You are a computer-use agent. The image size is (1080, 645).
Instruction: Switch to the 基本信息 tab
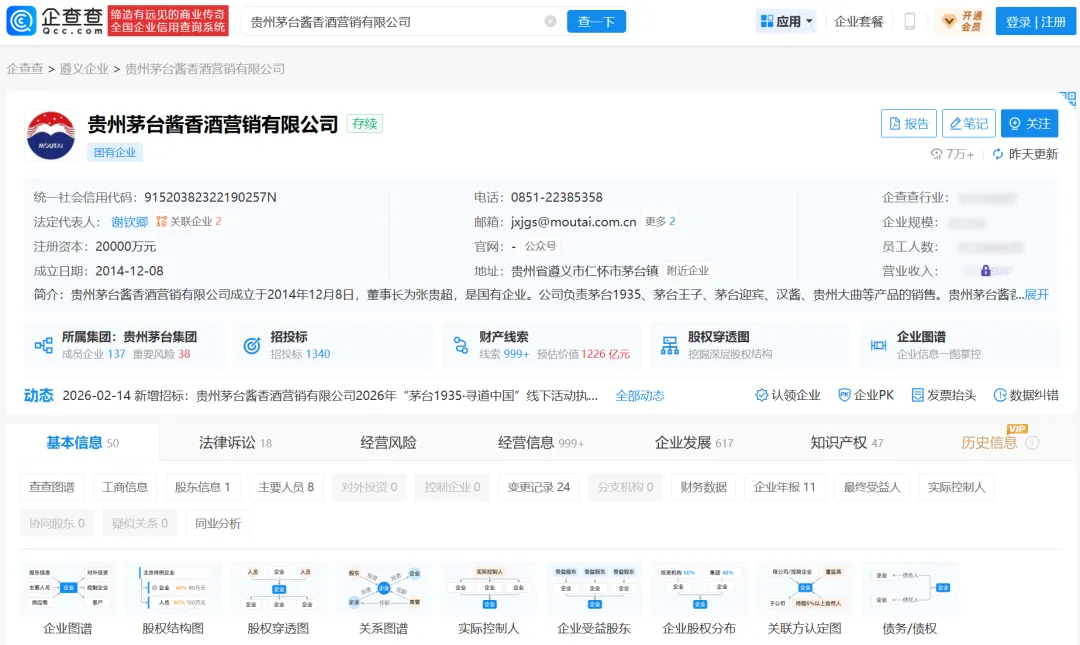pos(82,442)
